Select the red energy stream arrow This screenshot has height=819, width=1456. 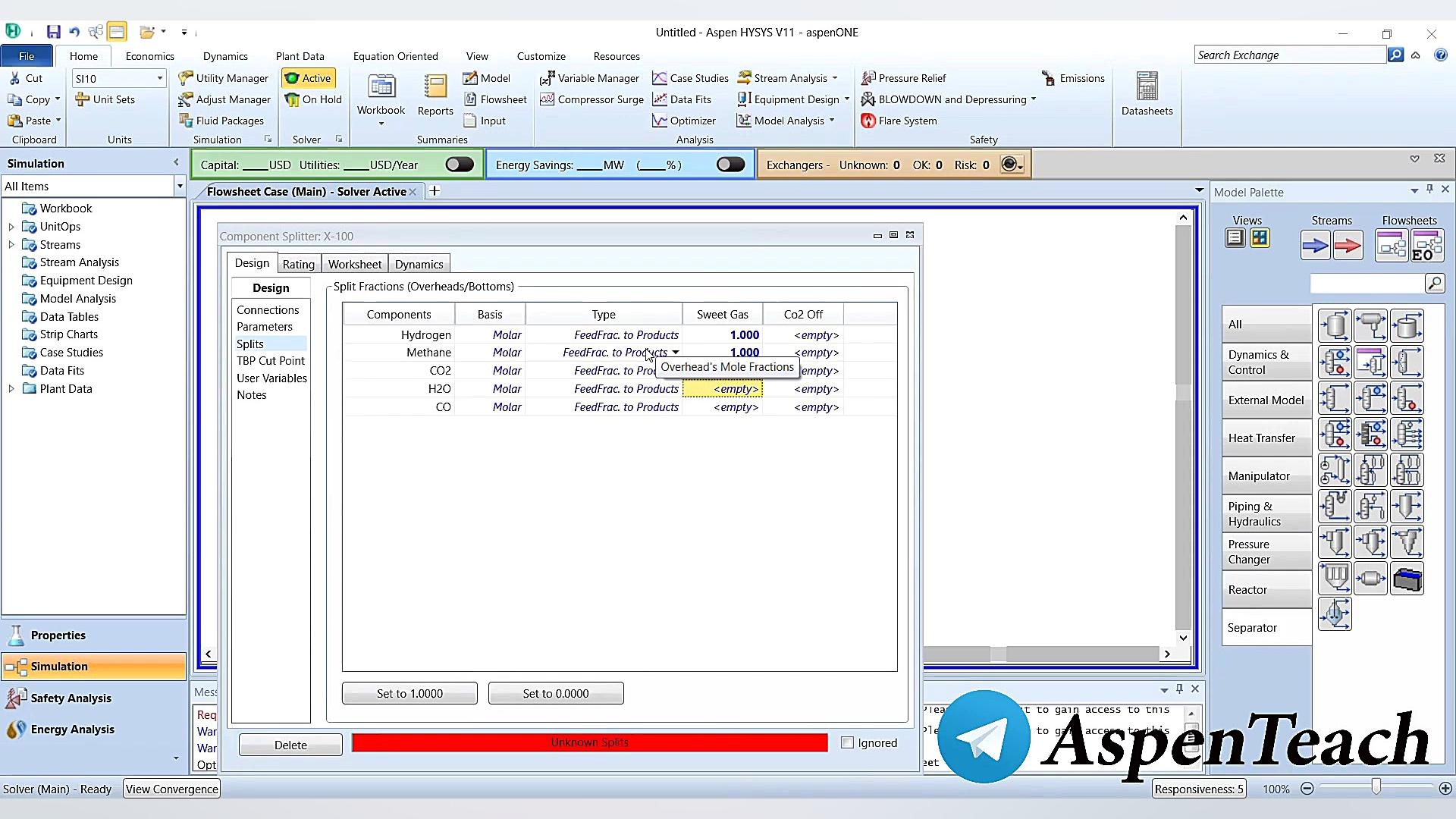tap(1348, 246)
